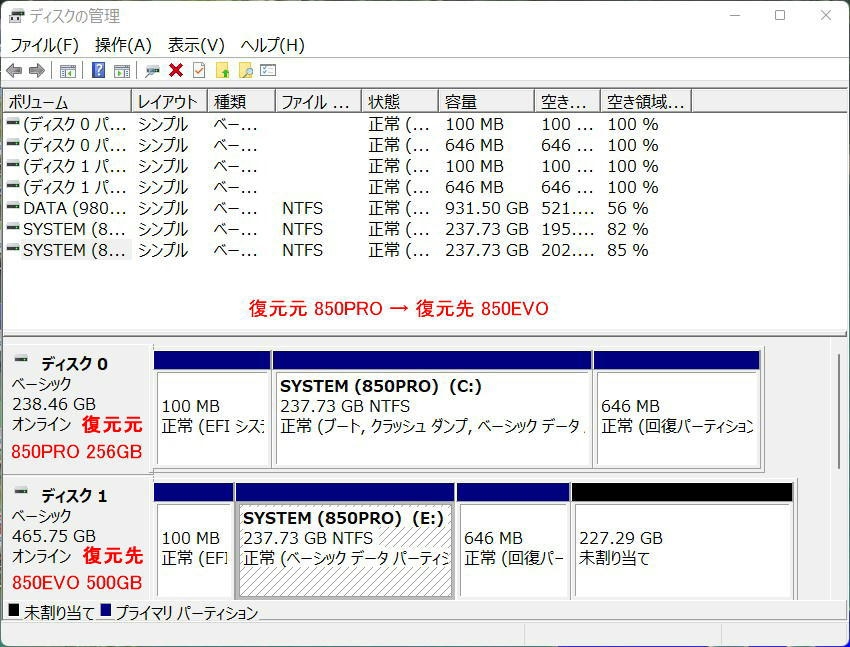The image size is (850, 647).
Task: Select the ディスク 1 volume row of 100 MB
Action: pyautogui.click(x=347, y=166)
